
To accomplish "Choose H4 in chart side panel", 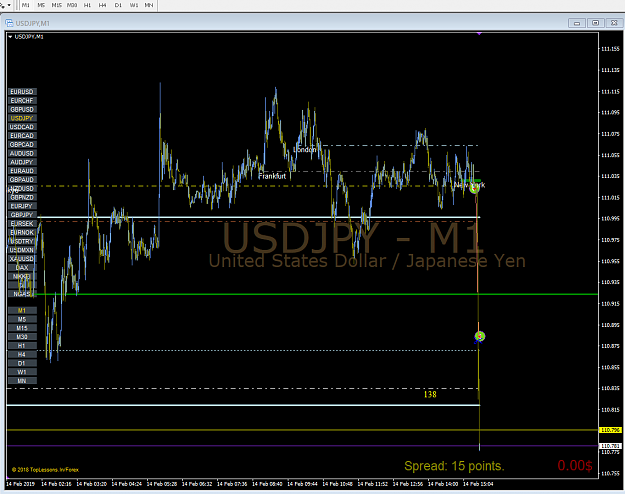I will click(x=22, y=354).
